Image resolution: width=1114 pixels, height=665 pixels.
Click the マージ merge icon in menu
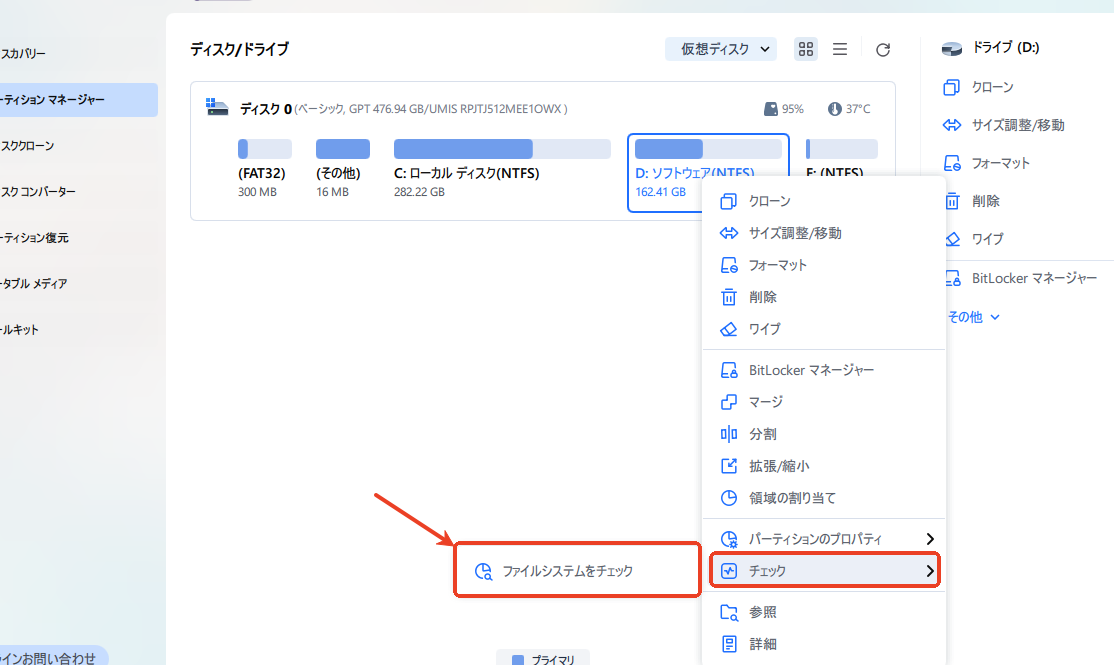point(729,402)
